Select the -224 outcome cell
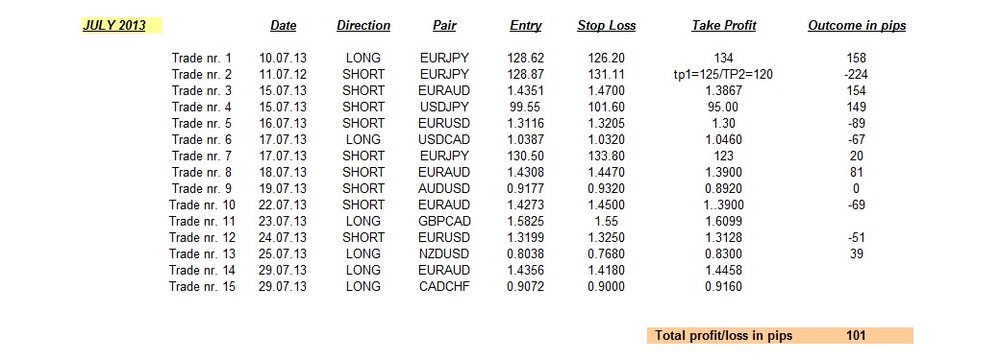 [856, 75]
